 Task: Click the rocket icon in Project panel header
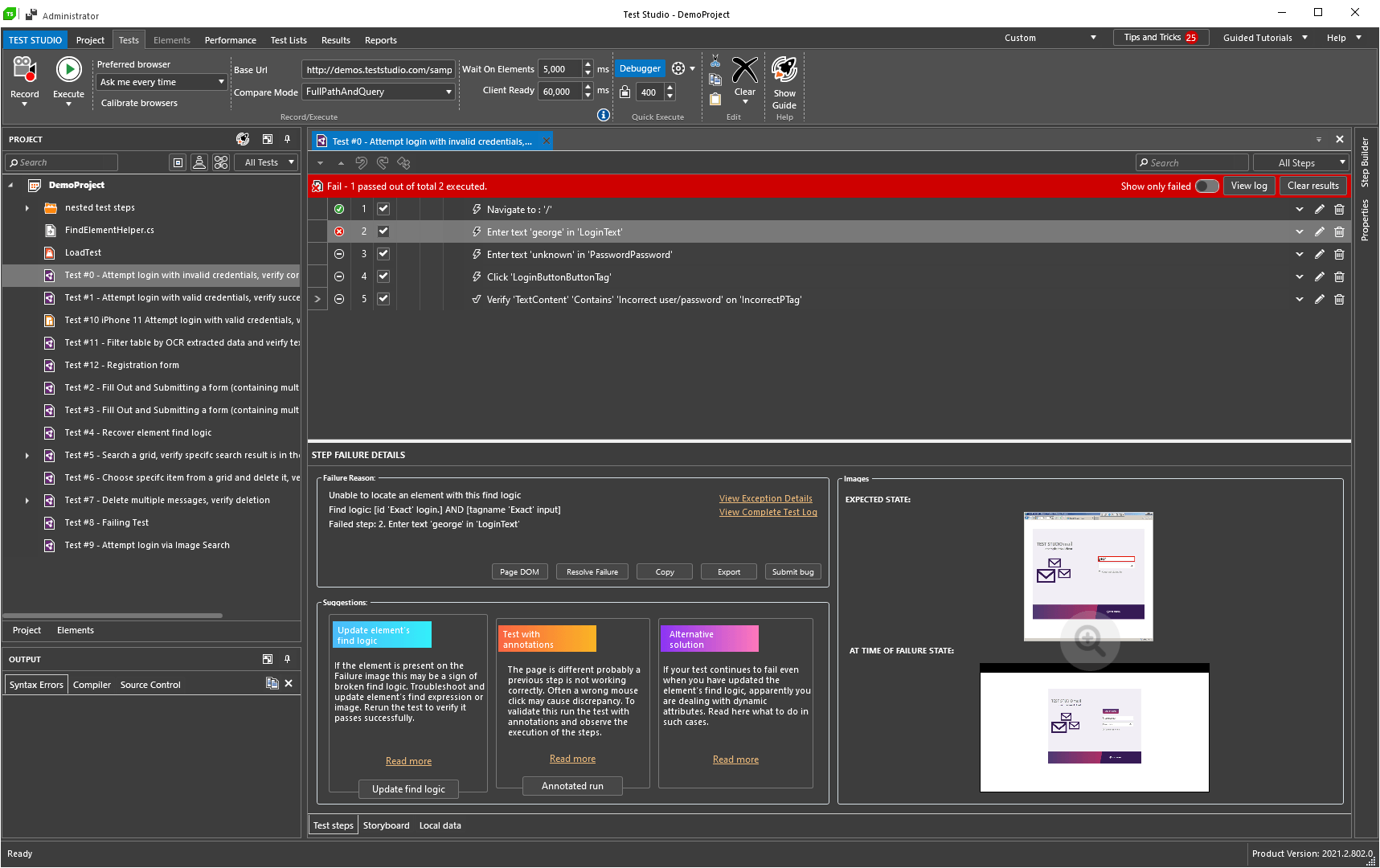243,139
